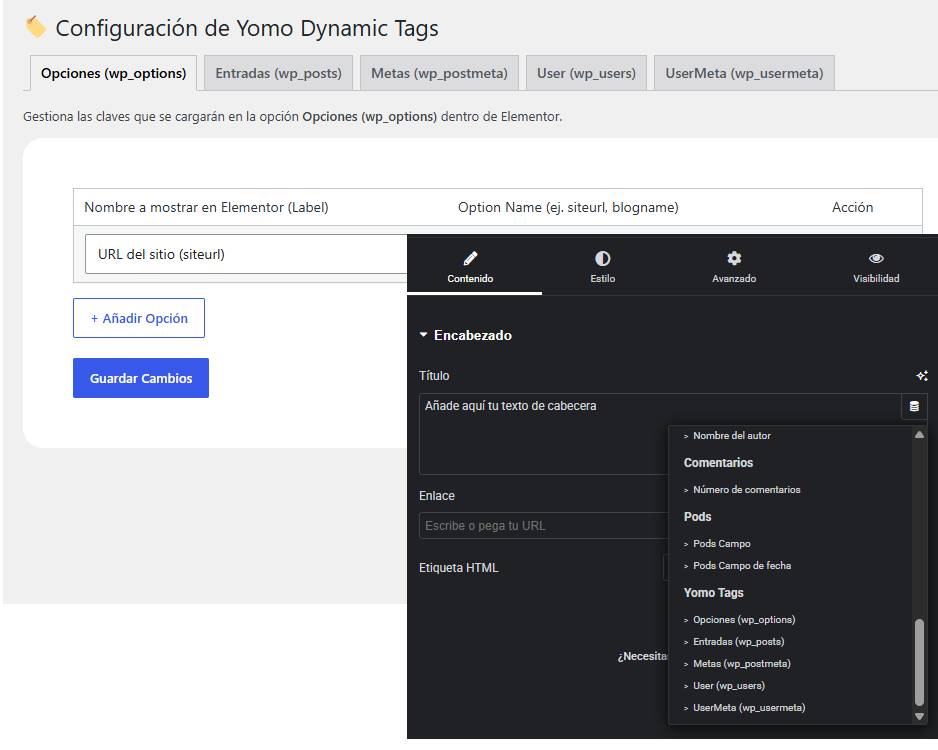Click the Comentarios group heading
Image resolution: width=938 pixels, height=750 pixels.
(x=718, y=462)
